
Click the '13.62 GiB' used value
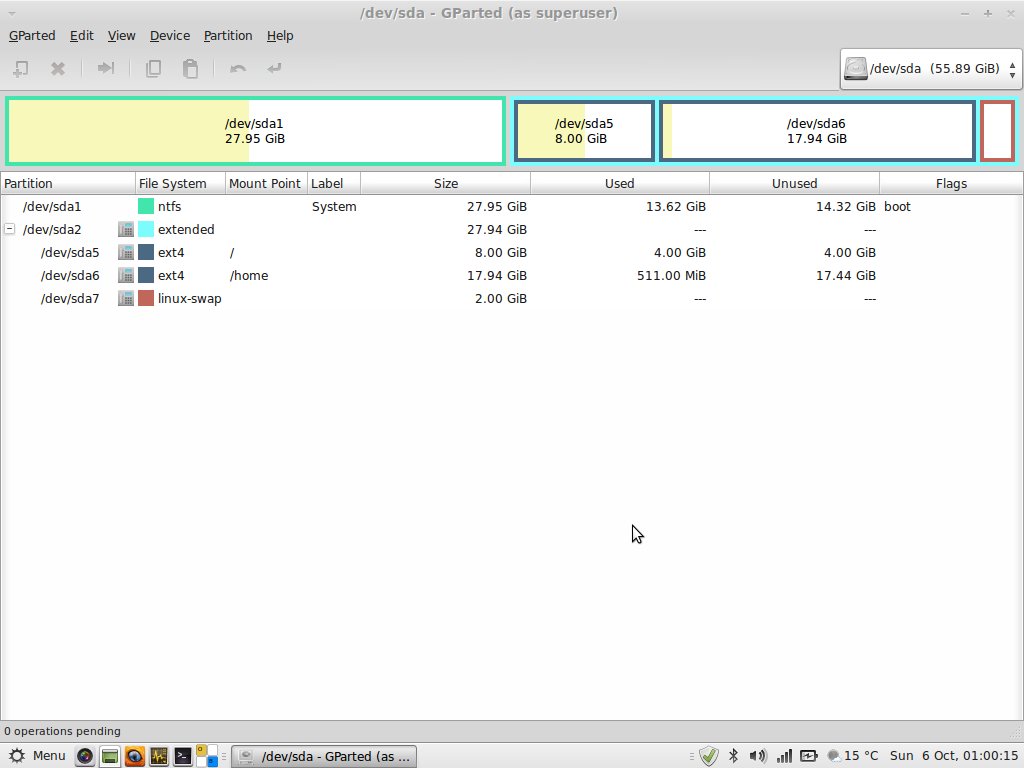[675, 206]
